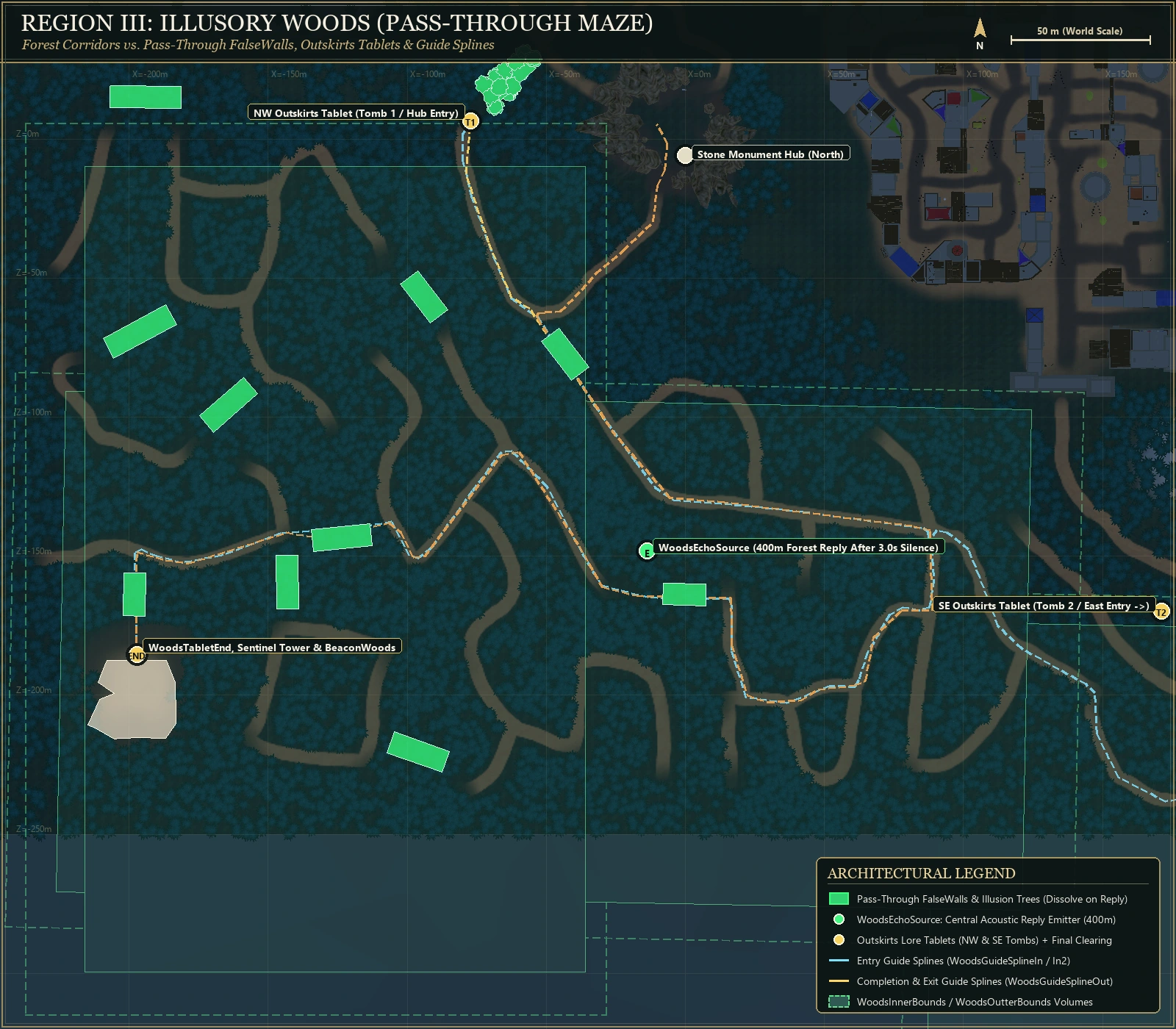1176x1029 pixels.
Task: Click the WoodsTabletEnd, Sentinel Tower label
Action: (272, 648)
